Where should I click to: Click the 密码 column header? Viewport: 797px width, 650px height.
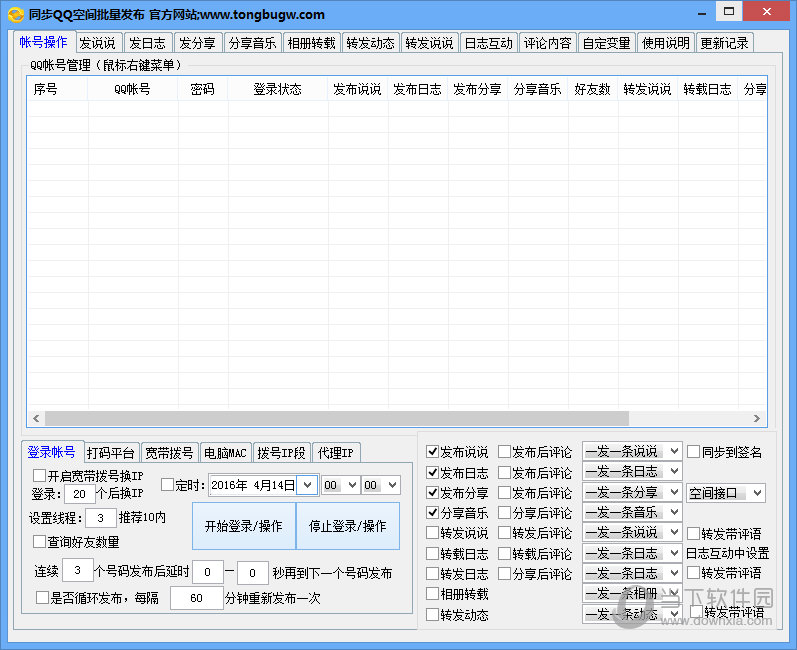click(x=202, y=89)
